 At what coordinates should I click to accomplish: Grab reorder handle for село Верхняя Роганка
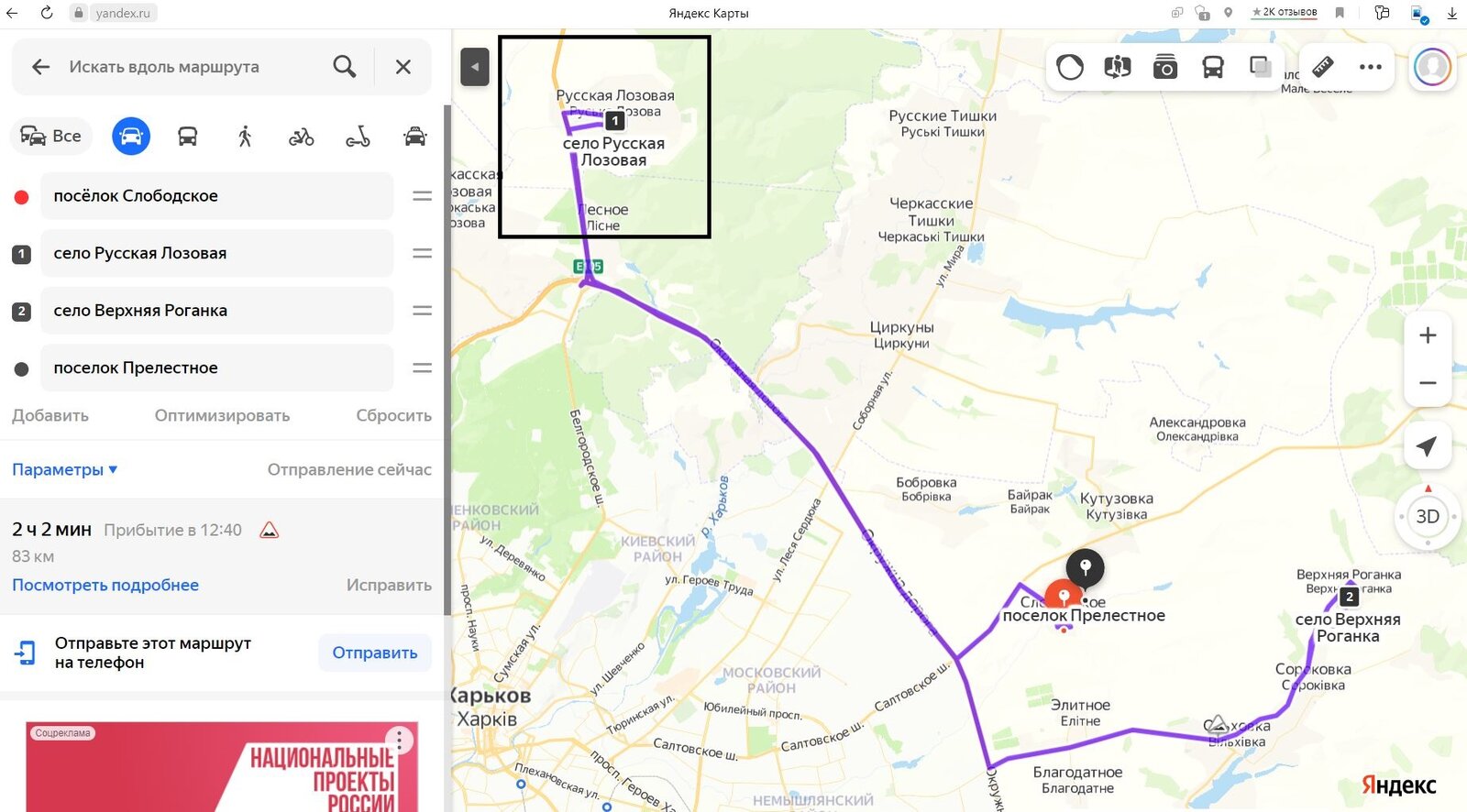coord(422,311)
